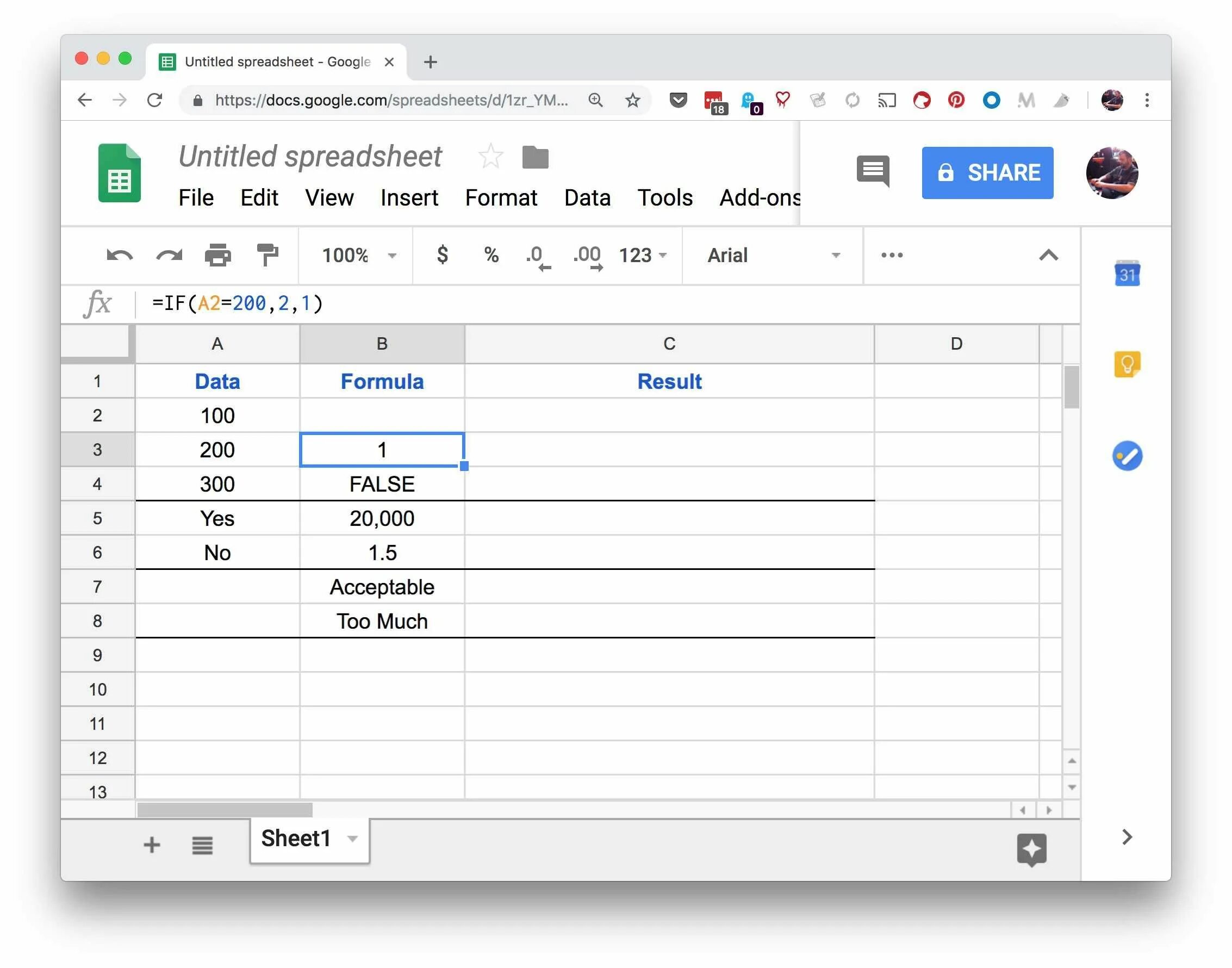Hide side panel with chevron arrow
This screenshot has height=968, width=1232.
coord(1127,837)
